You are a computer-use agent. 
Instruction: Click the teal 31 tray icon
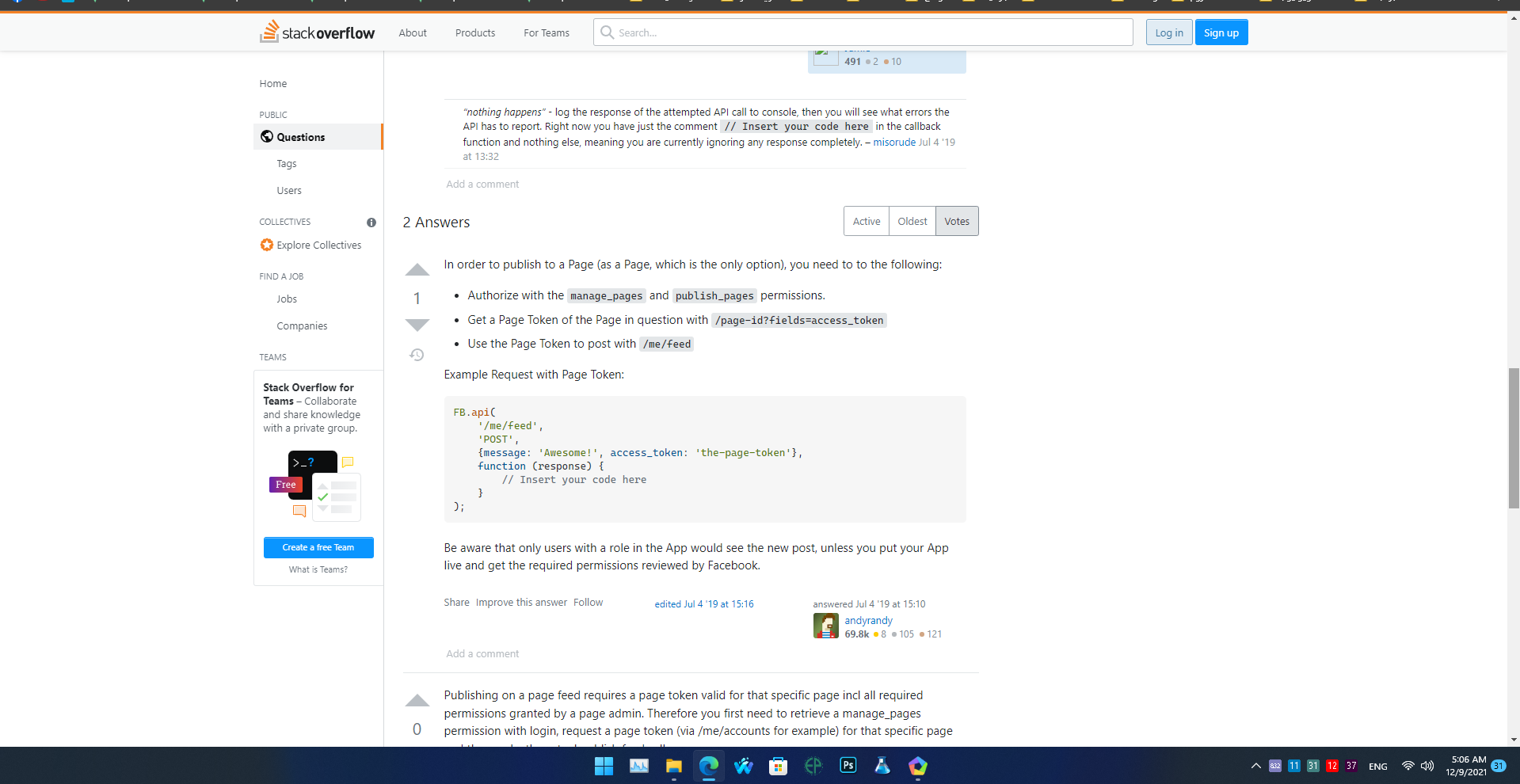click(1313, 766)
